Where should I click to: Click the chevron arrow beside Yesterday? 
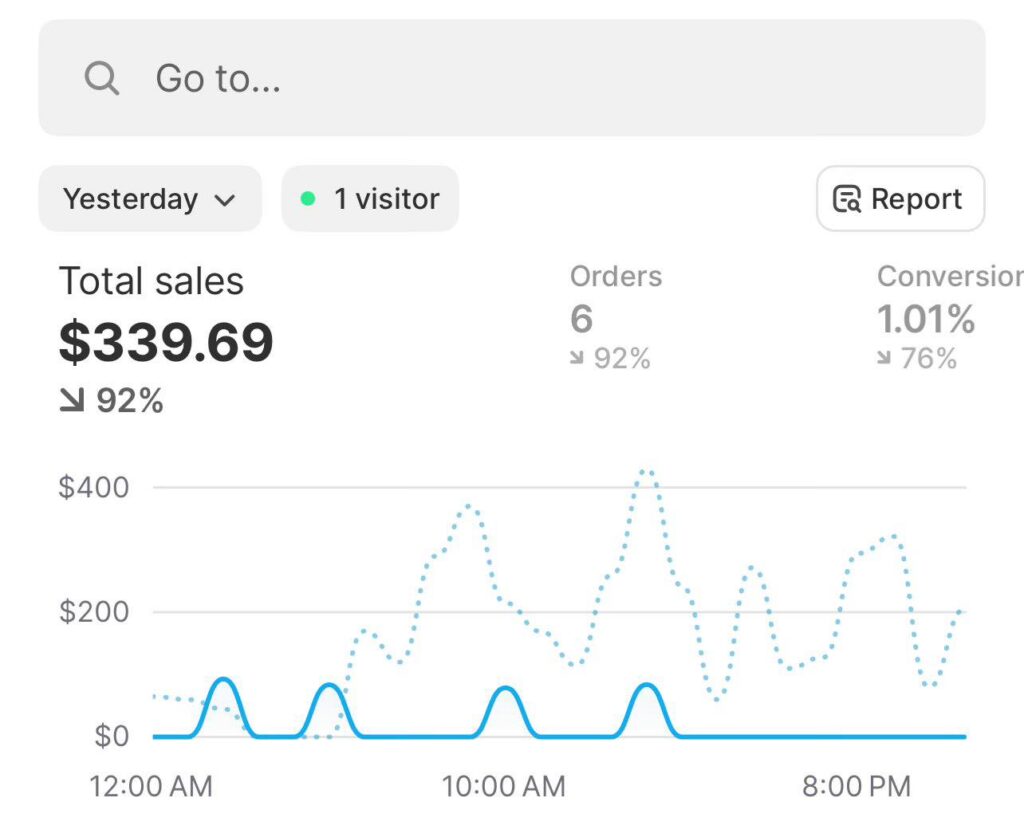tap(225, 200)
